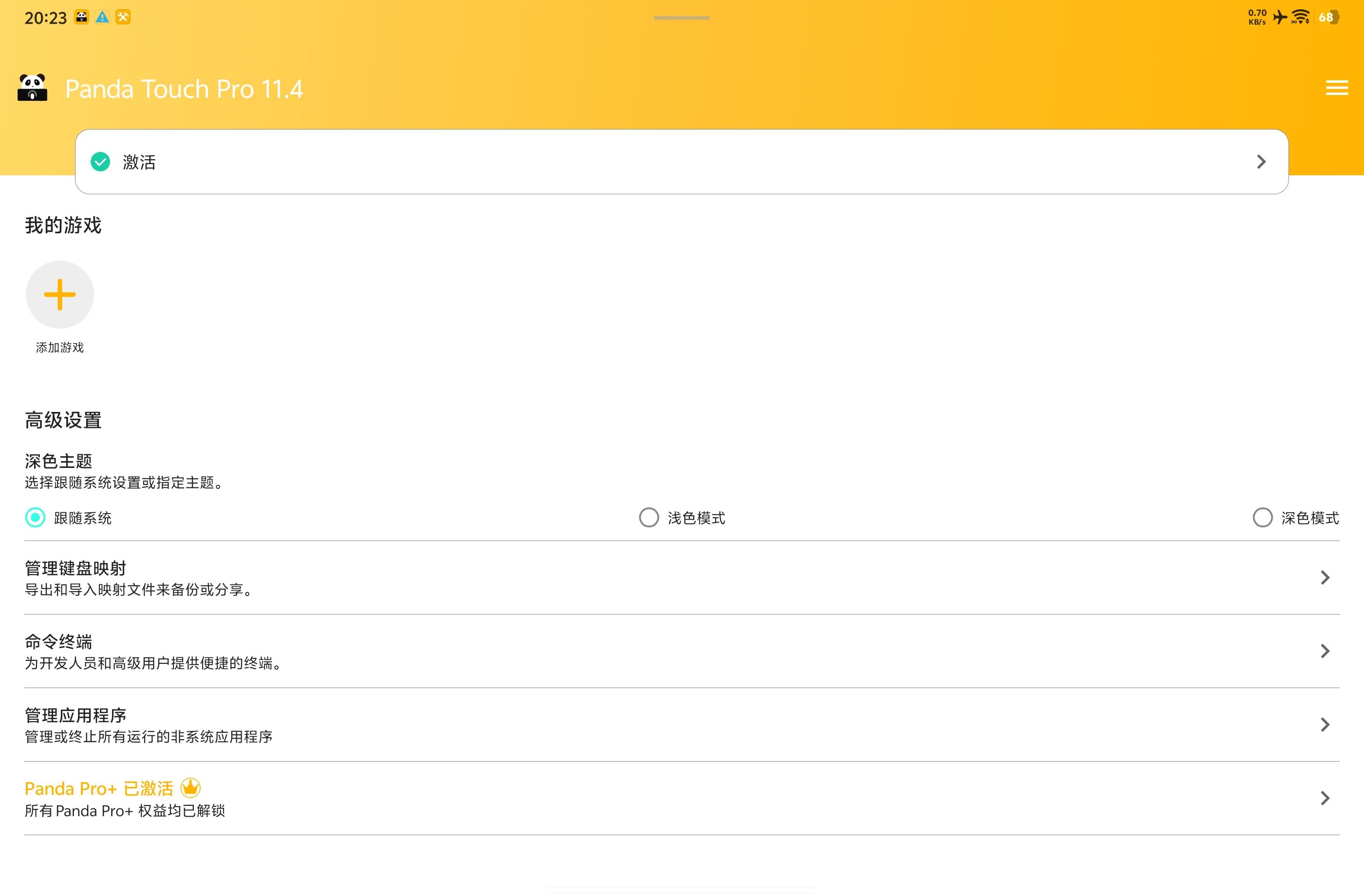
Task: Click the 选择跟随系统设置或指定主题 description
Action: tap(124, 483)
